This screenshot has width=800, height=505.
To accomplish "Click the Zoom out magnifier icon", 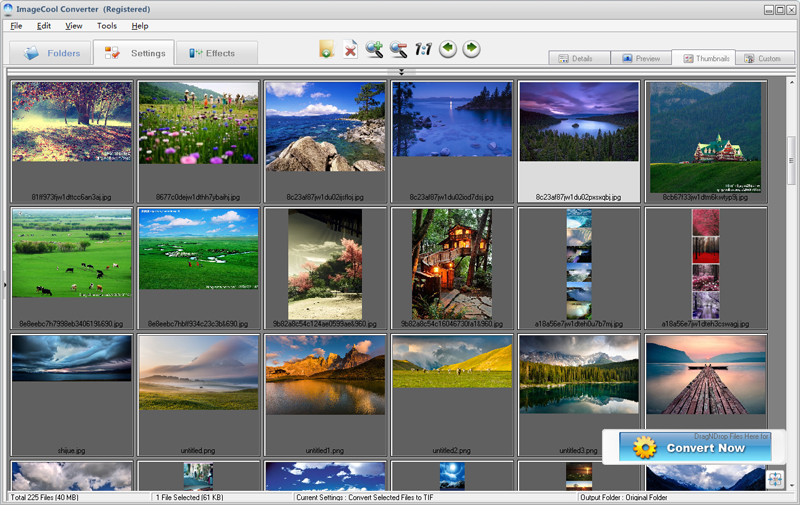I will tap(398, 49).
